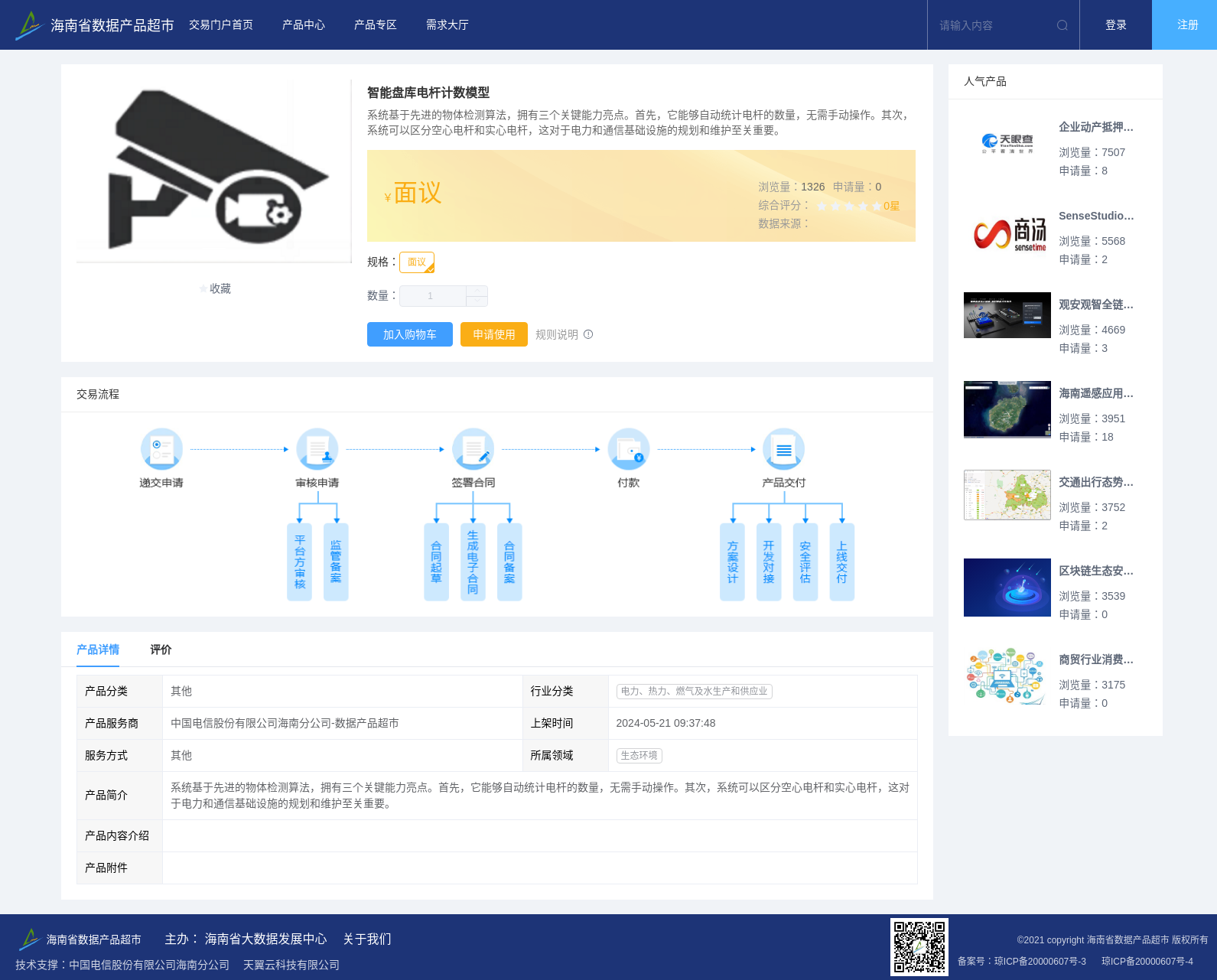Click the 收藏 label
1217x980 pixels.
pyautogui.click(x=220, y=288)
